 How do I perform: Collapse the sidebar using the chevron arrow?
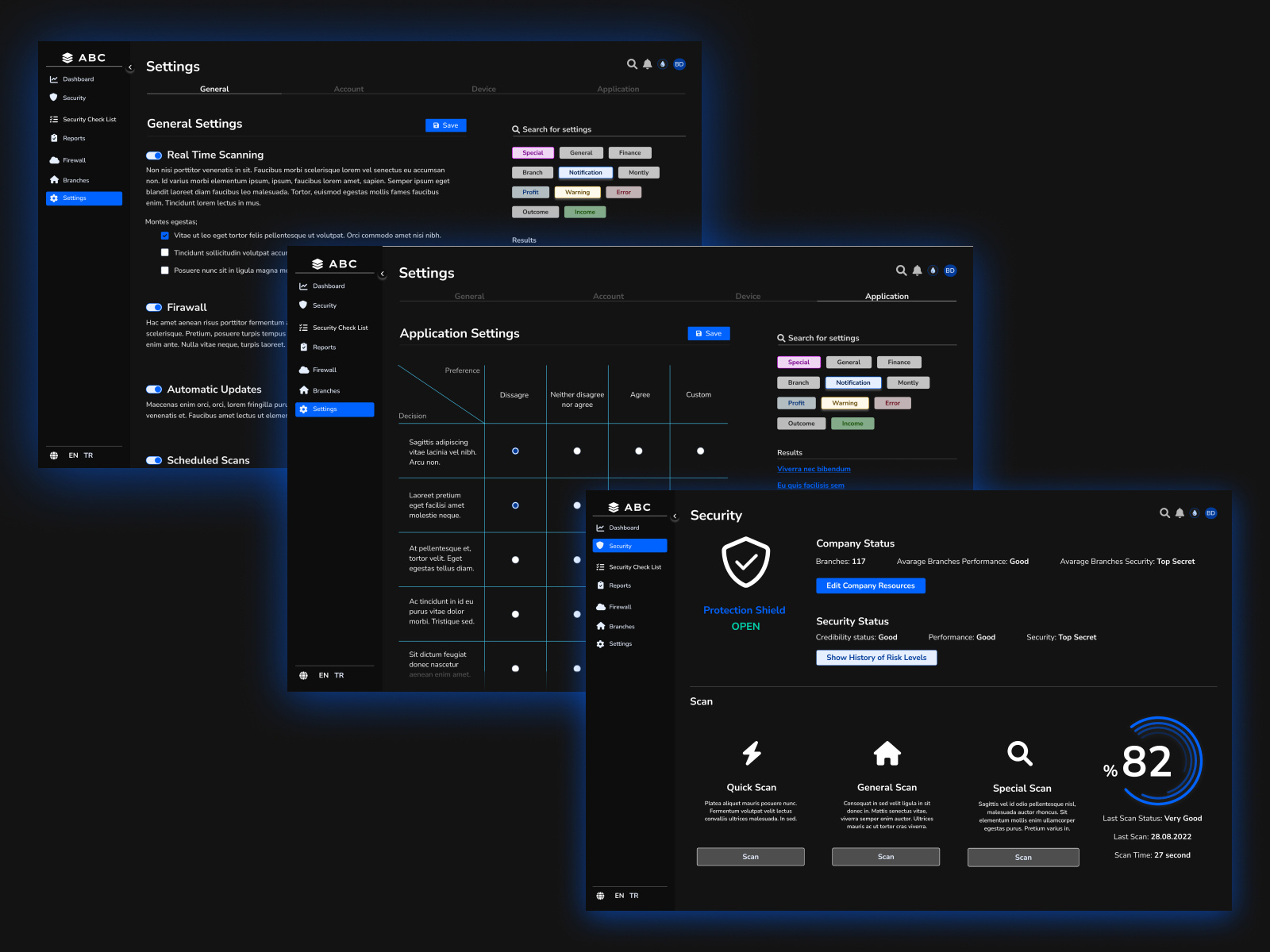131,67
